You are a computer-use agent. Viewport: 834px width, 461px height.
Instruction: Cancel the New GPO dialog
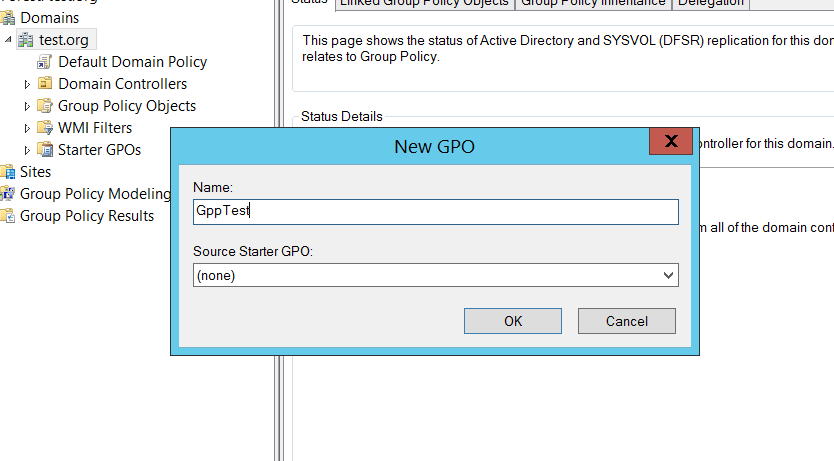[x=626, y=321]
